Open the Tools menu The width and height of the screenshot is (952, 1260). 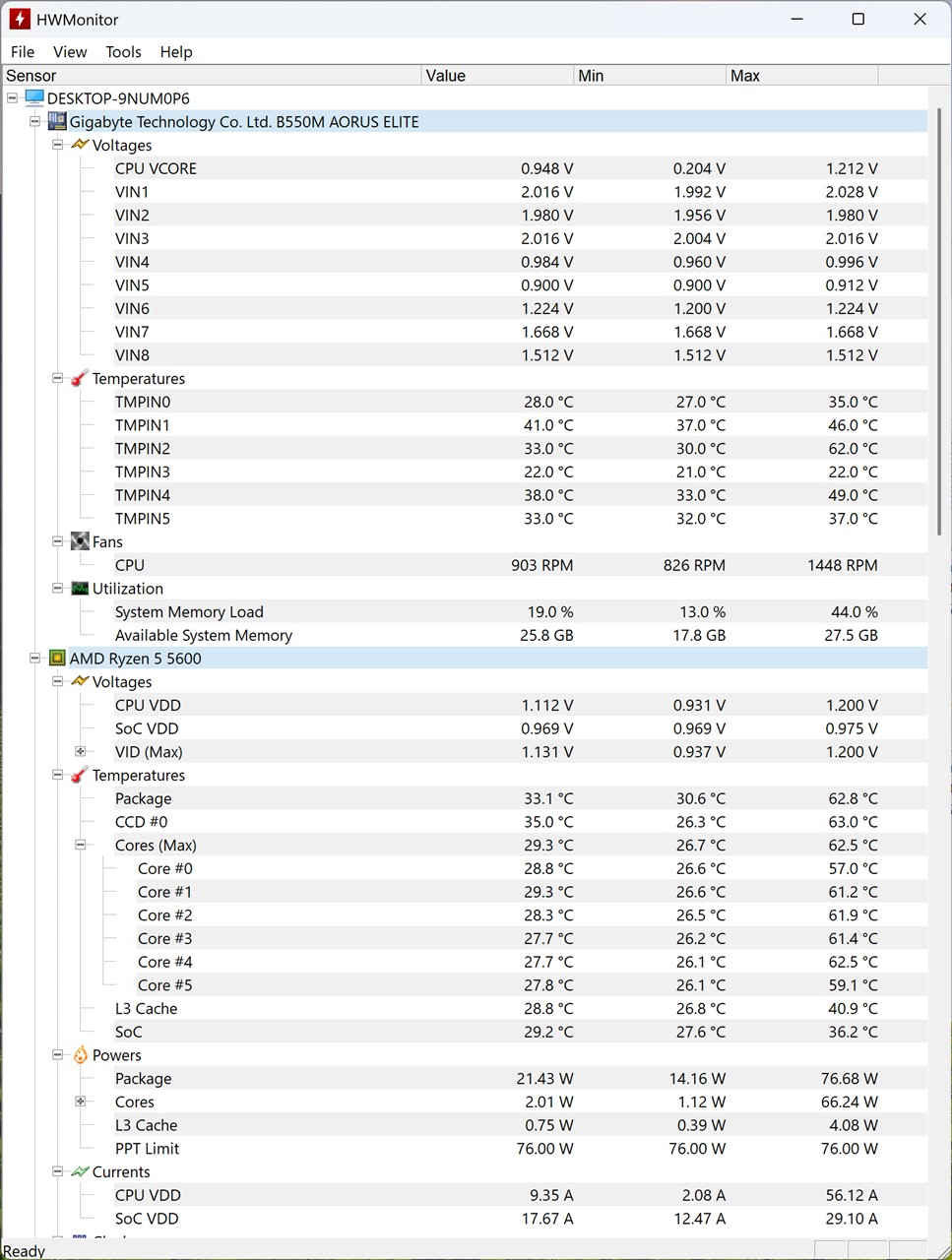(x=123, y=52)
